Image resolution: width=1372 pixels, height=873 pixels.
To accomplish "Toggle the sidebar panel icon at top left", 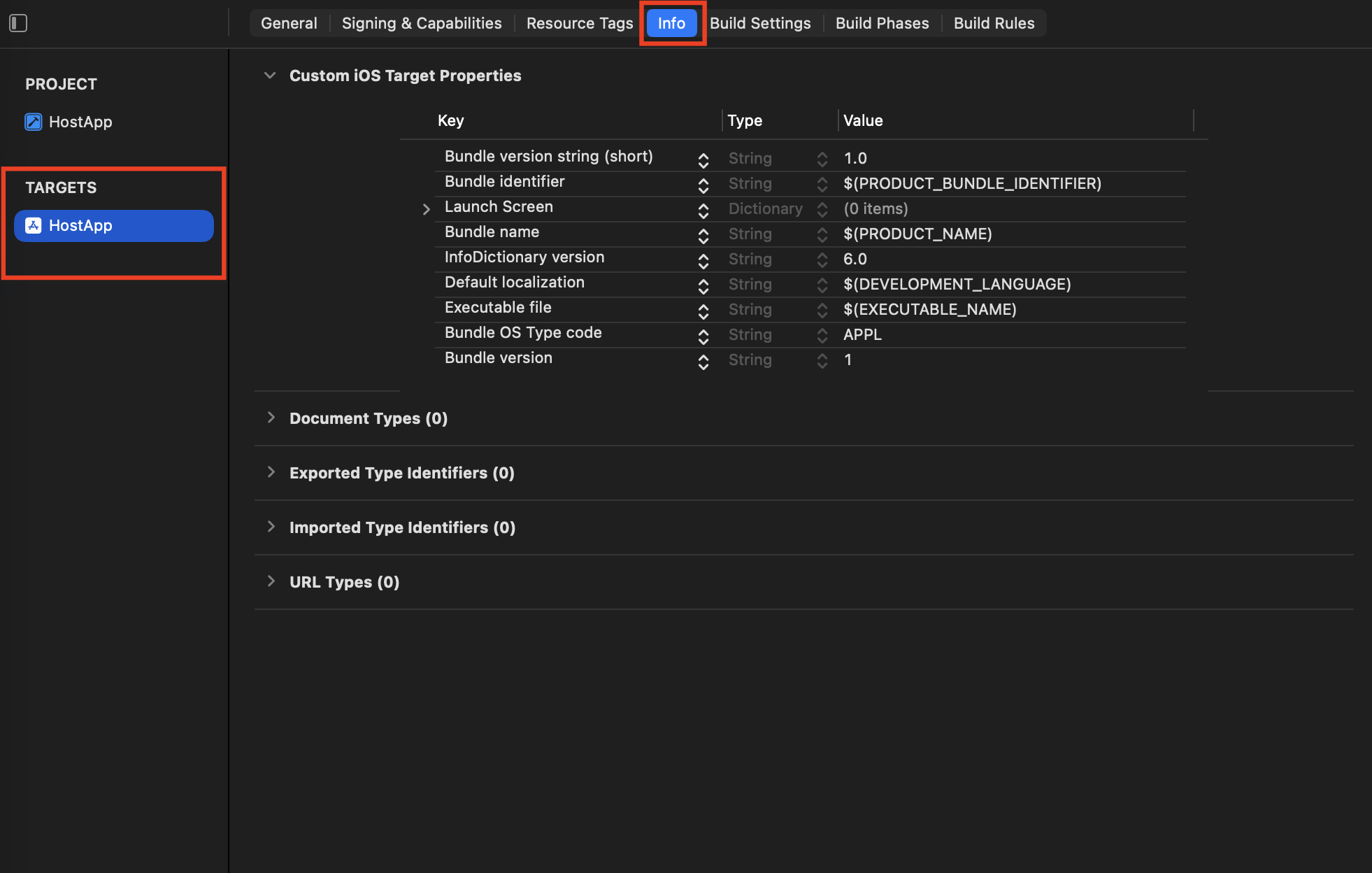I will tap(18, 23).
